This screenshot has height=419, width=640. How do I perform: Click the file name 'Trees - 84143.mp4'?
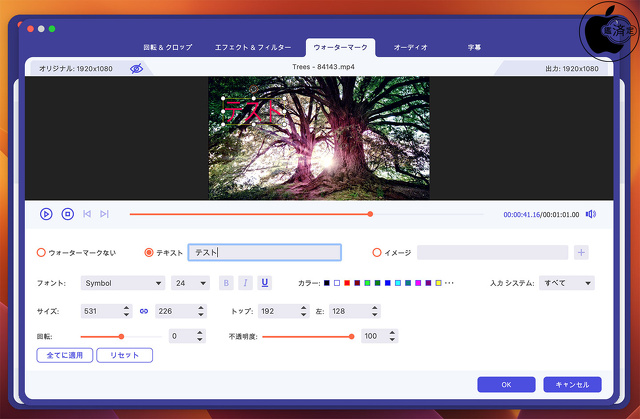tap(323, 67)
